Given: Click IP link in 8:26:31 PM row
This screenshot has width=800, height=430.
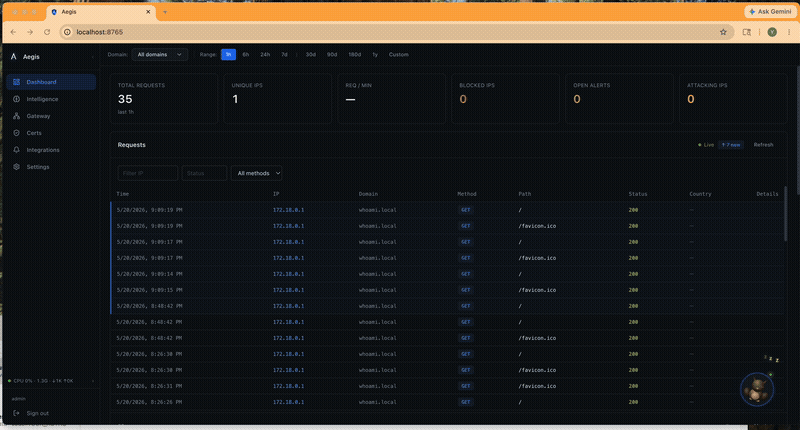Looking at the screenshot, I should click(288, 386).
